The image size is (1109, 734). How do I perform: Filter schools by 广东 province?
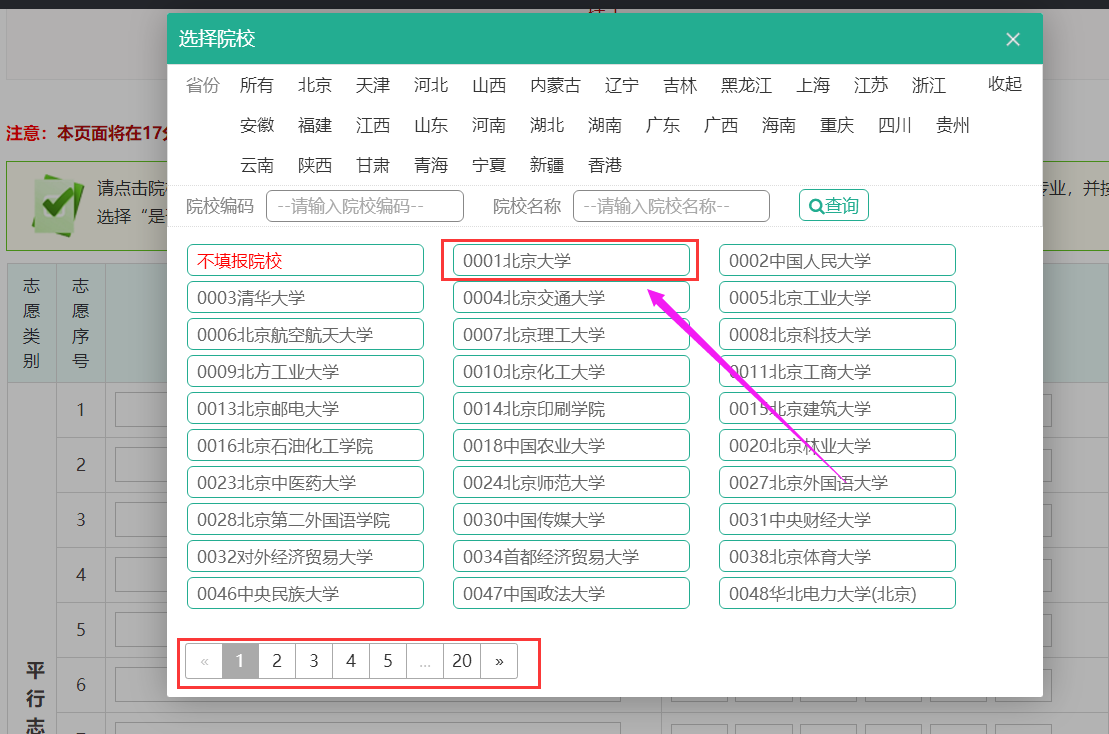[662, 125]
